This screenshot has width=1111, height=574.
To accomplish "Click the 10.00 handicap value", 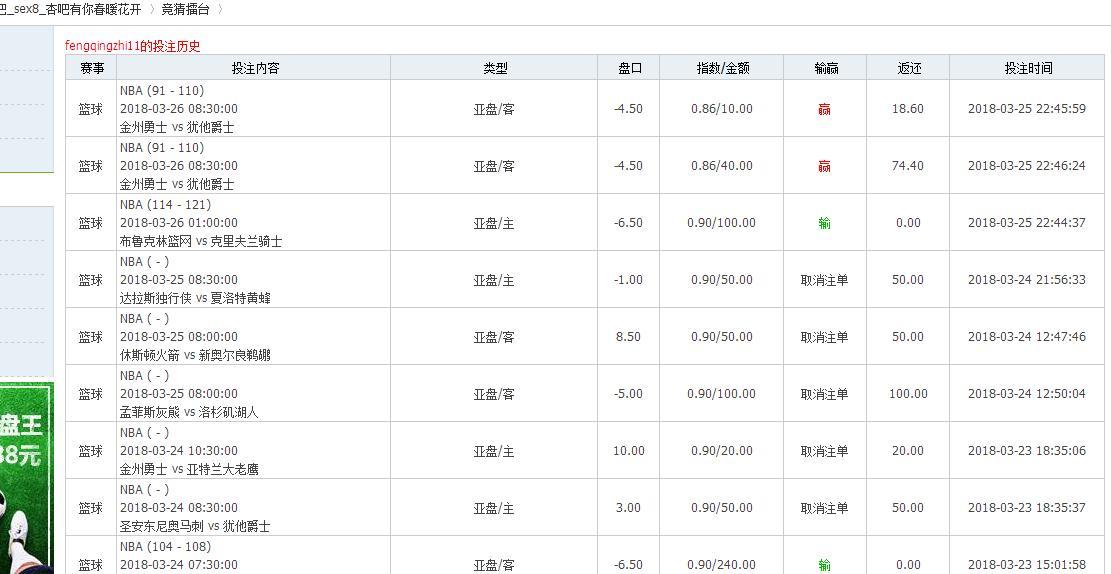I will pyautogui.click(x=628, y=451).
